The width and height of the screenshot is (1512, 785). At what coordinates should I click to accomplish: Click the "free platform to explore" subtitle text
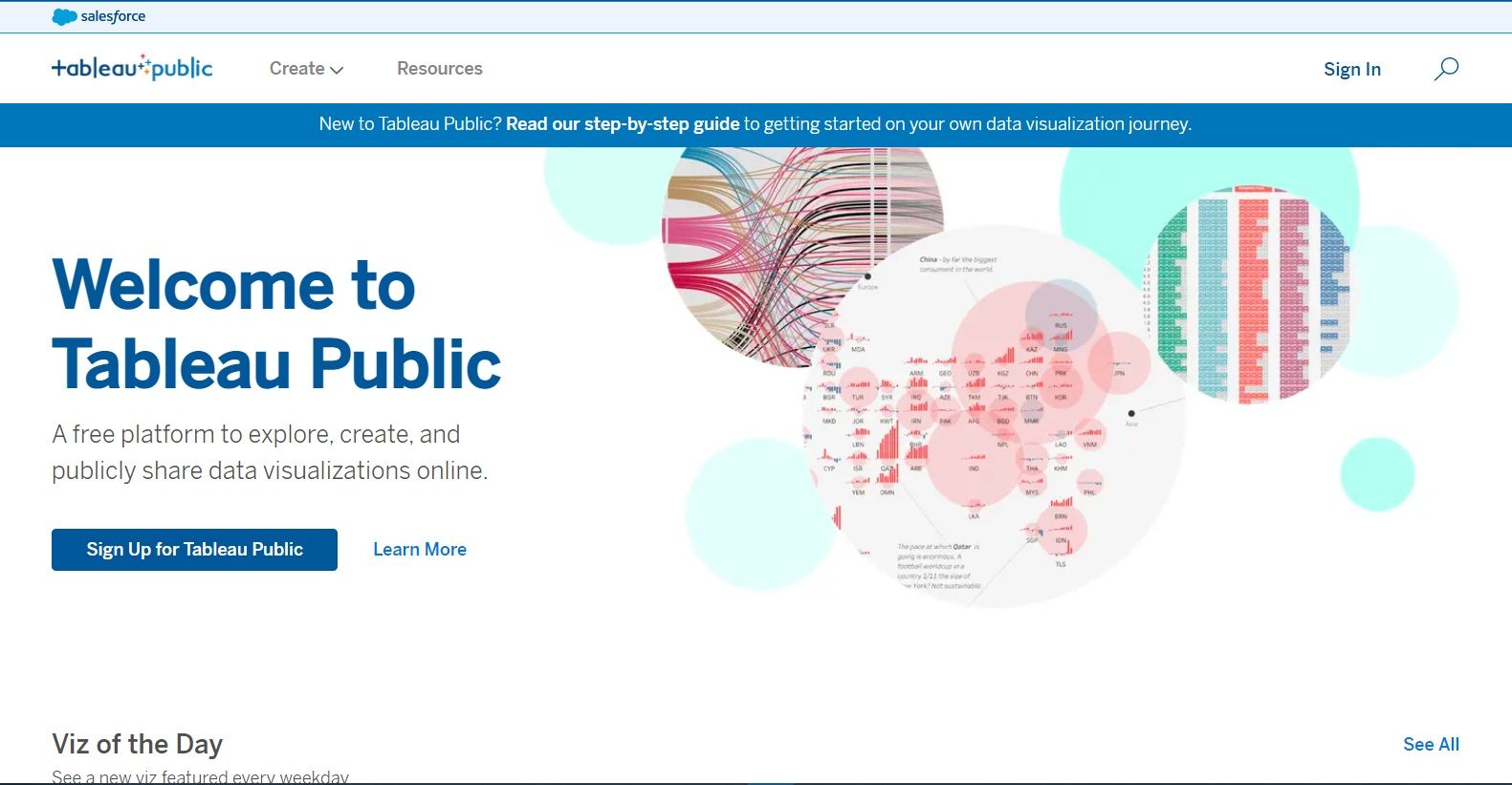(x=270, y=452)
